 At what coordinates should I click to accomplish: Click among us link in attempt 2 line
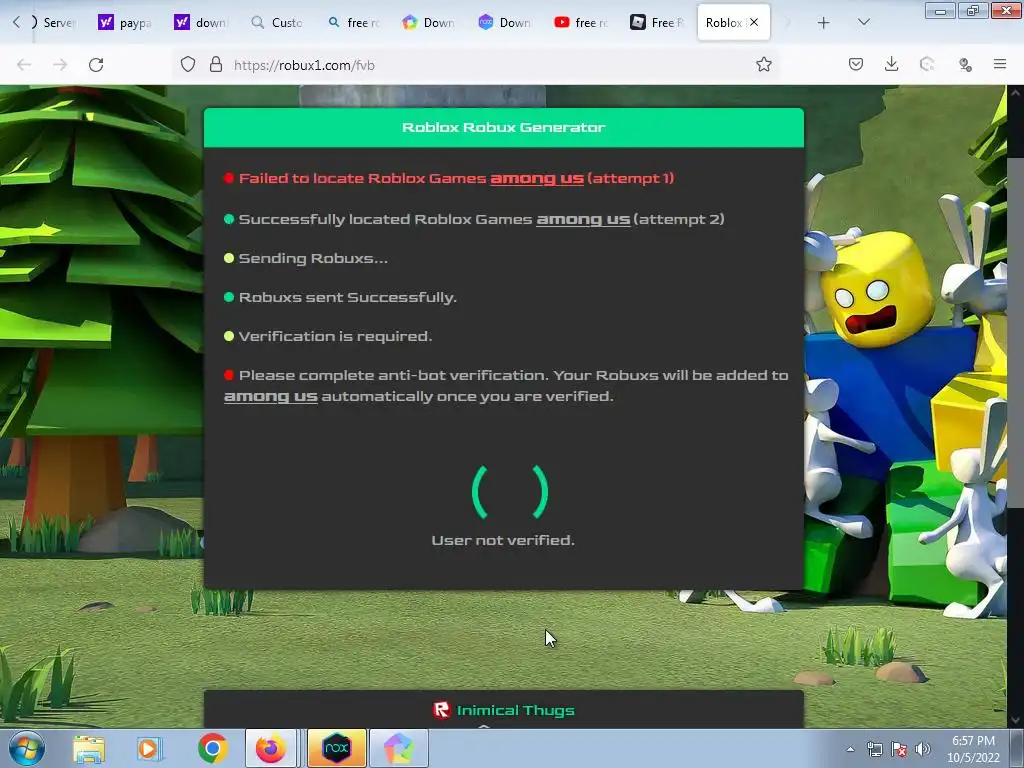[x=583, y=219]
